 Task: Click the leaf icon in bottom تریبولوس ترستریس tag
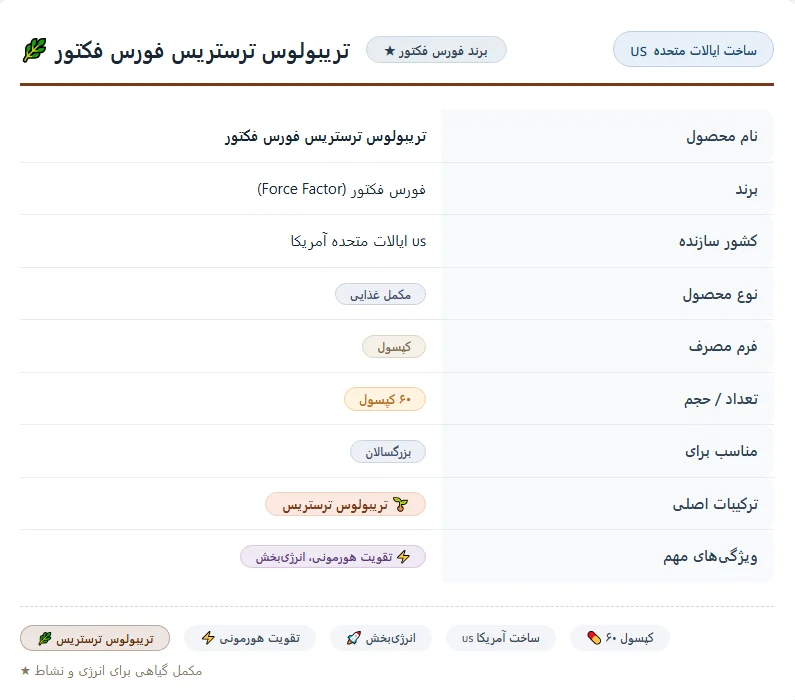45,639
